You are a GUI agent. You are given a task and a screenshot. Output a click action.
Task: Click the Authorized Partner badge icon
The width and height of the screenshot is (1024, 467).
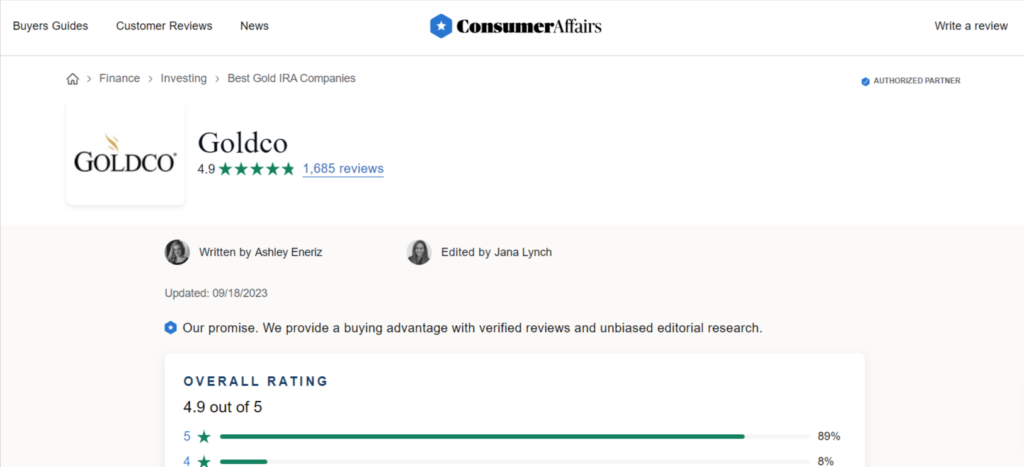[x=865, y=82]
